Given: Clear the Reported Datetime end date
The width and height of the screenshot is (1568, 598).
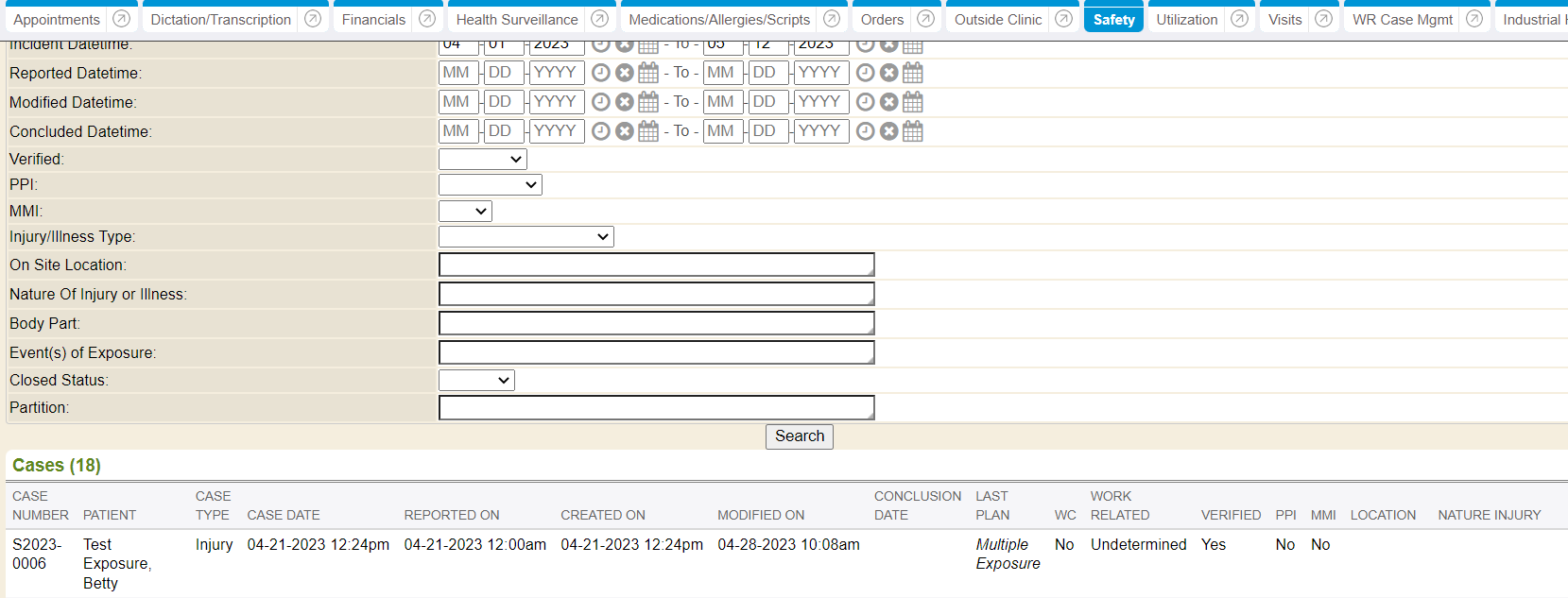Looking at the screenshot, I should [888, 73].
